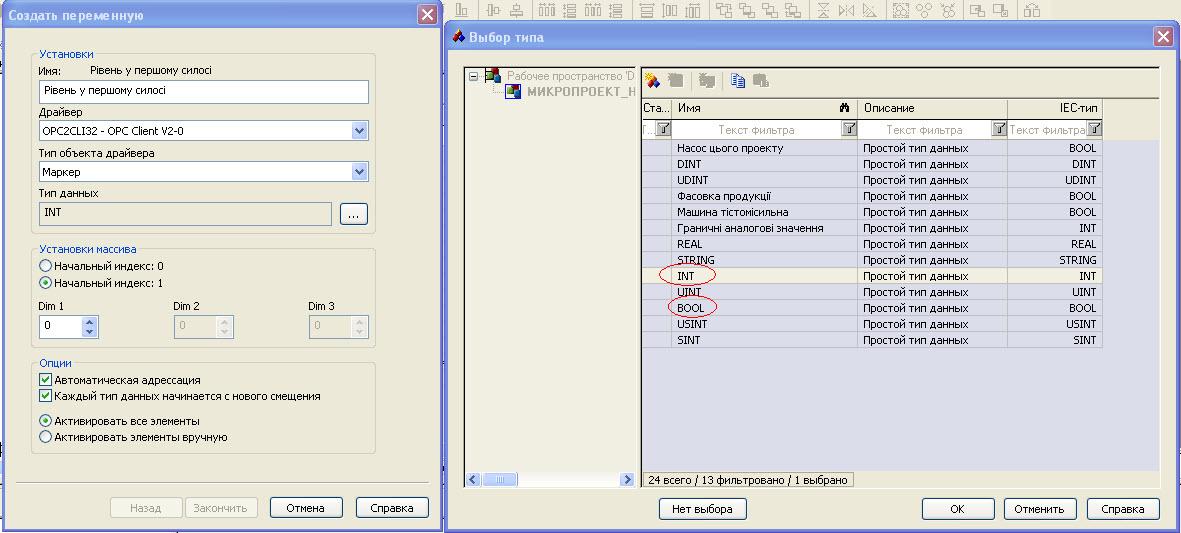Confirm type selection with OK
1181x533 pixels.
point(957,509)
